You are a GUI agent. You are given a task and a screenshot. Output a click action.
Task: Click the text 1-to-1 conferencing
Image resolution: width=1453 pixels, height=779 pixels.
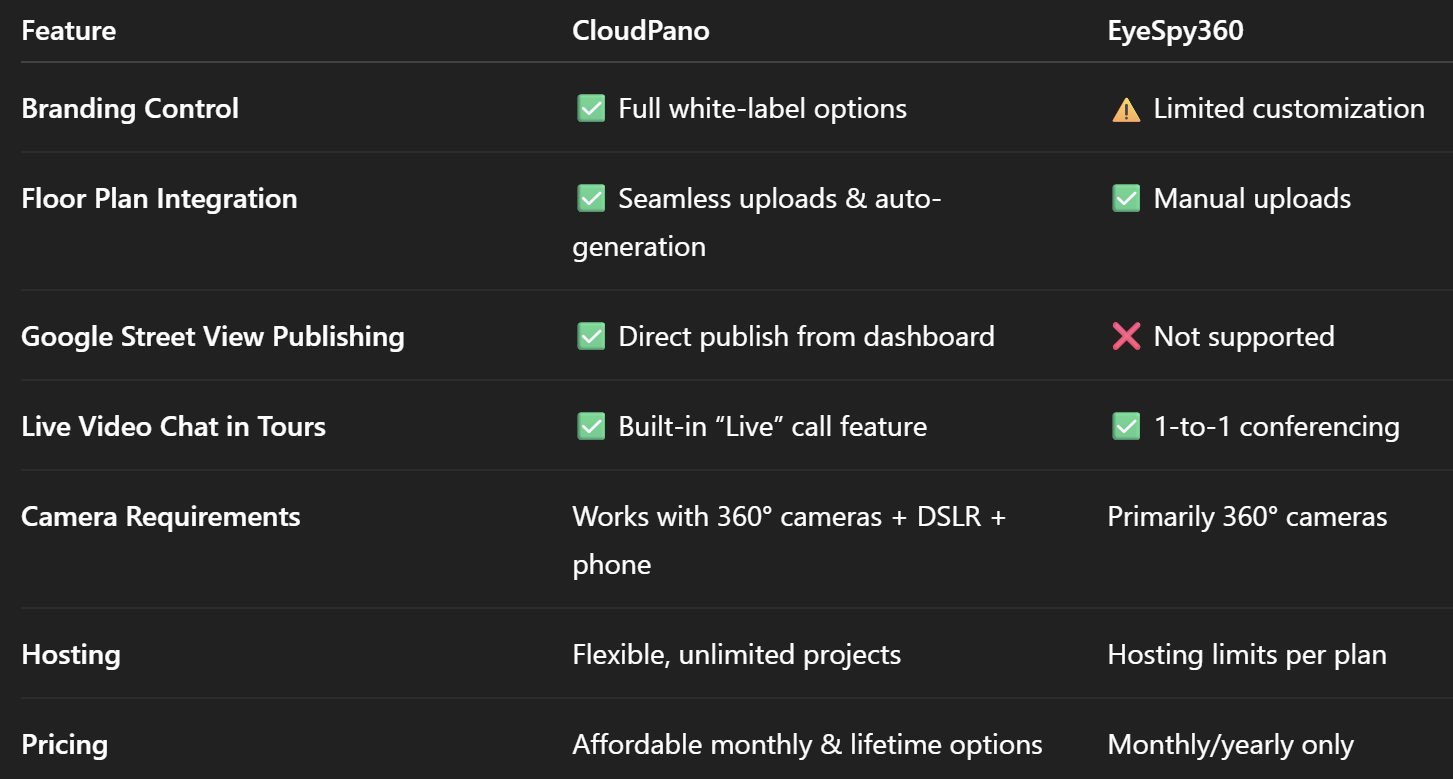[x=1277, y=426]
